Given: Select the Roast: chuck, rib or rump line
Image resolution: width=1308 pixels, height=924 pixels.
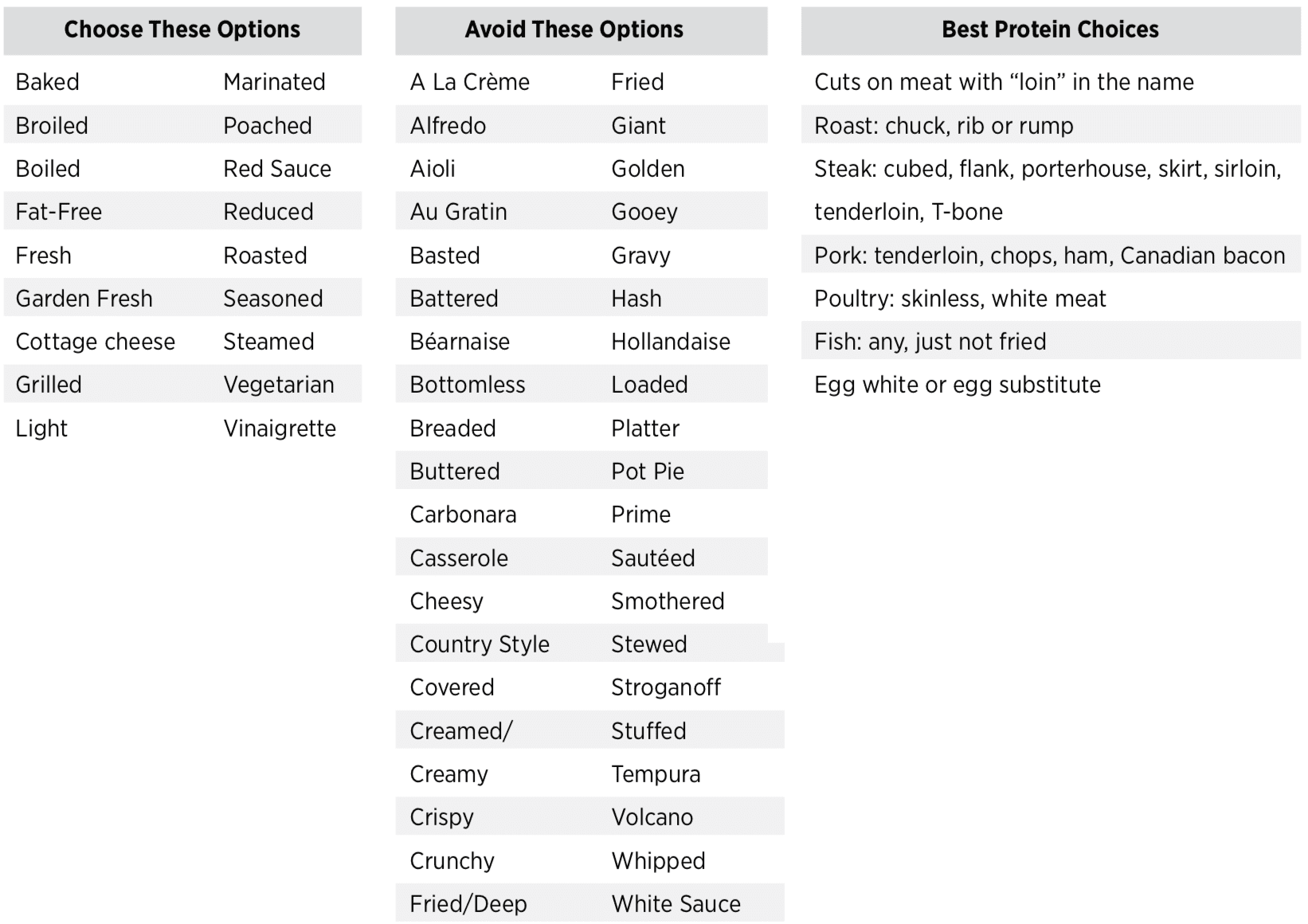Looking at the screenshot, I should [x=944, y=126].
